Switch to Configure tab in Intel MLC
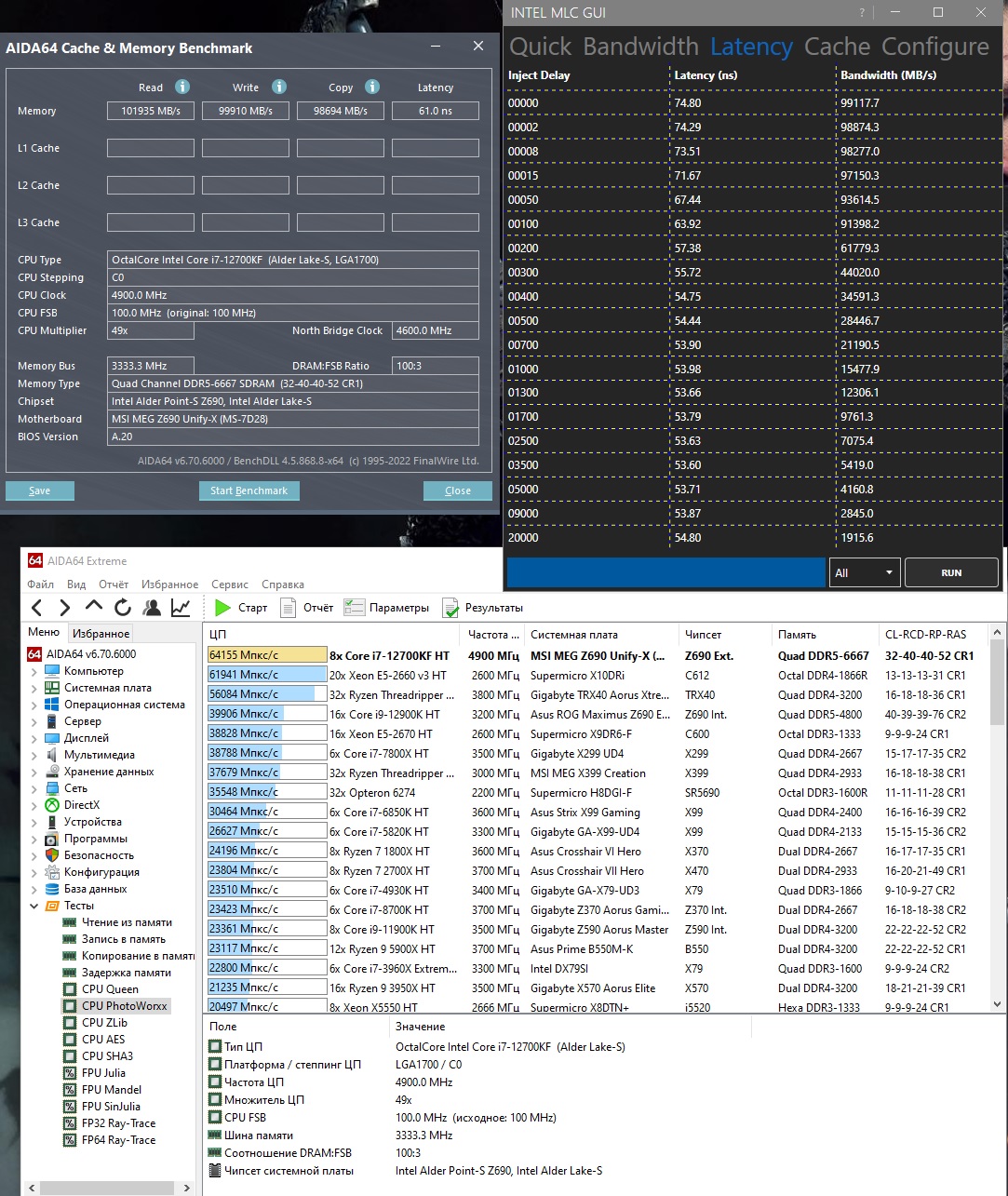The height and width of the screenshot is (1196, 1008). [x=935, y=47]
